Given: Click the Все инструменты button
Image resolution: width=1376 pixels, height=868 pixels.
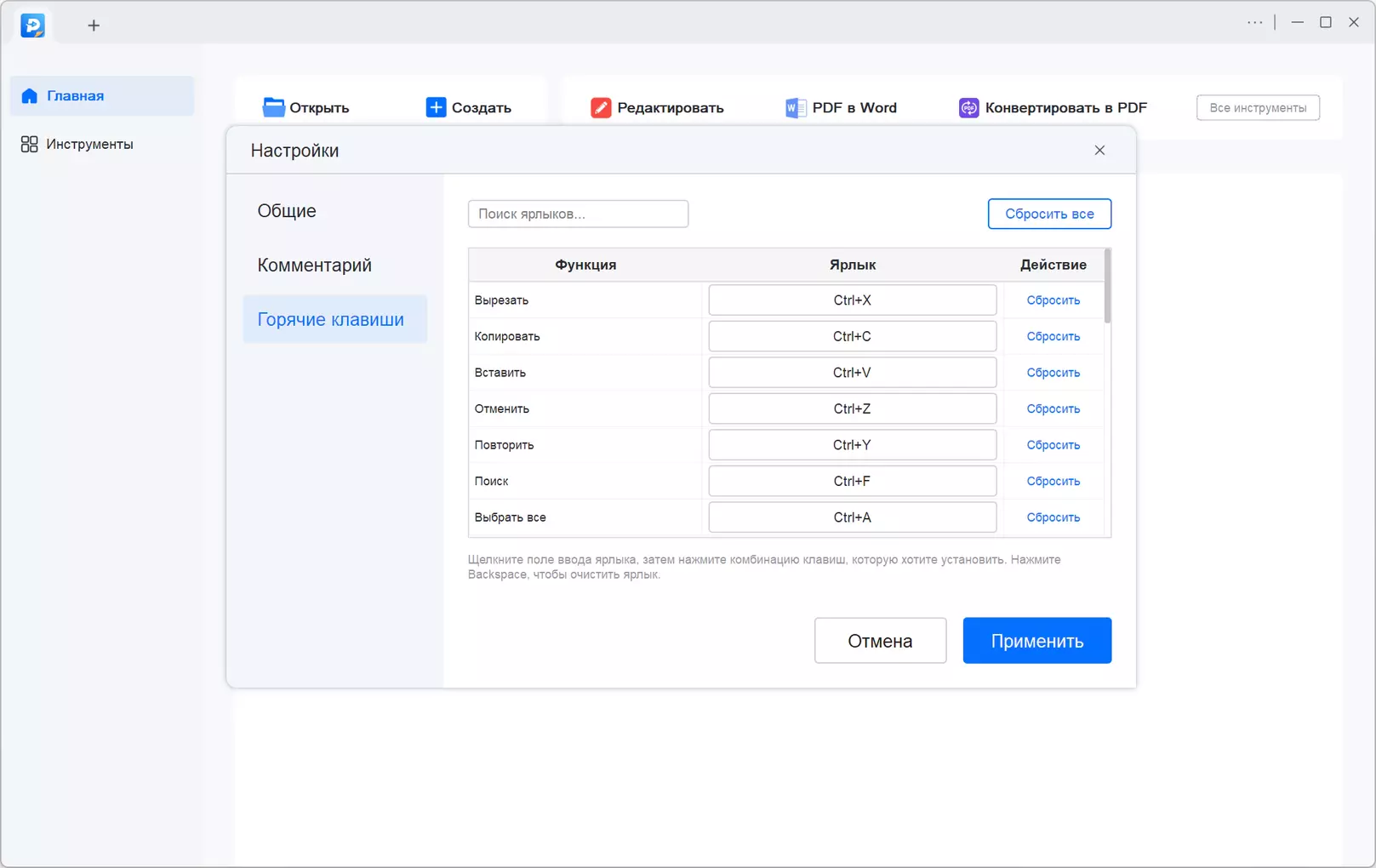Looking at the screenshot, I should (x=1258, y=108).
